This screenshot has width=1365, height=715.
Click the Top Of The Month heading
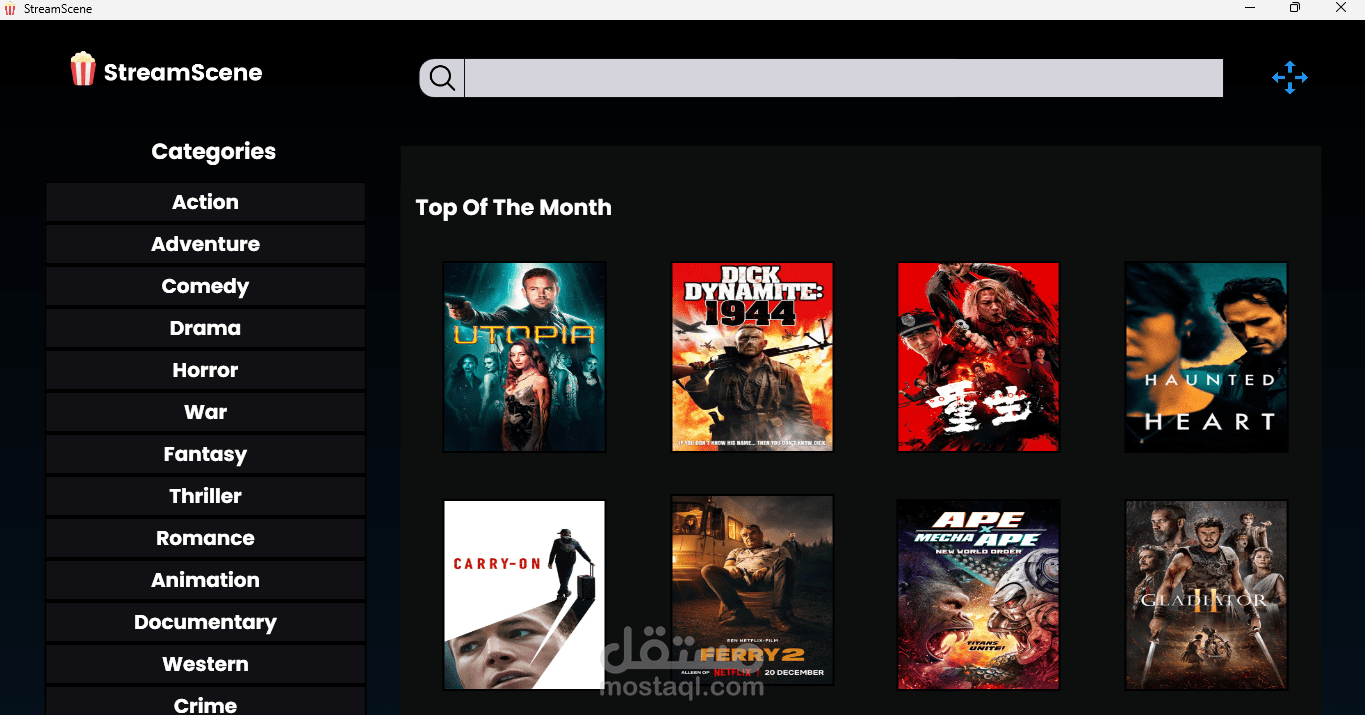(513, 208)
